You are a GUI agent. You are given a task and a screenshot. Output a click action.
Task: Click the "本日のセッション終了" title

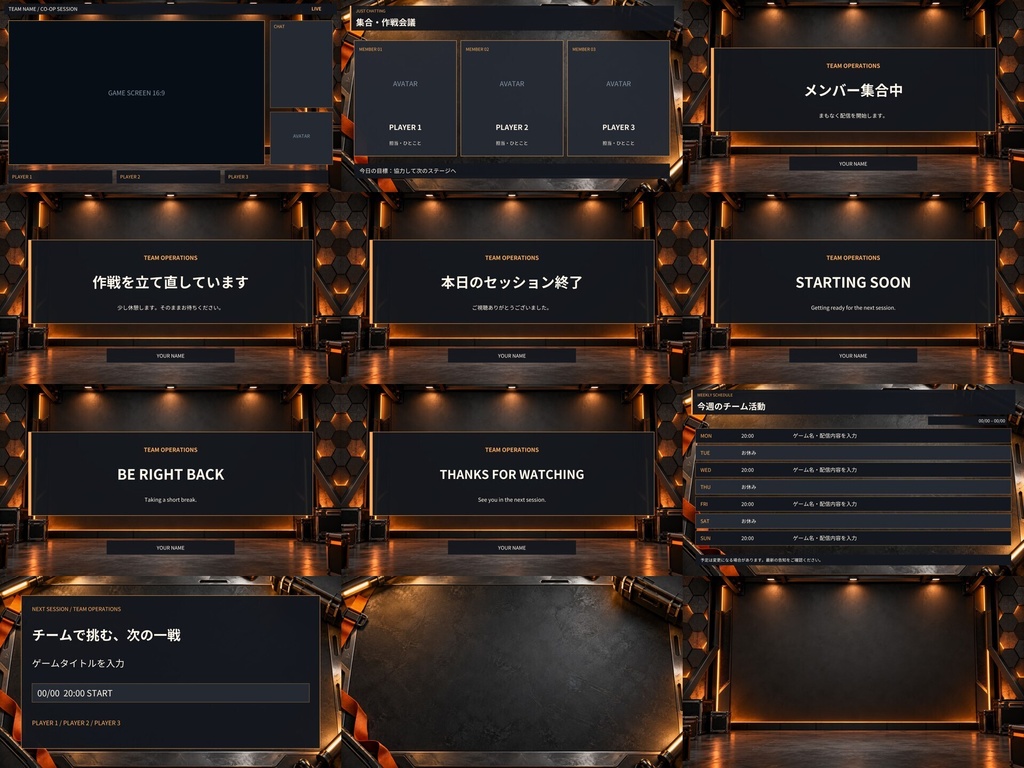pos(512,282)
